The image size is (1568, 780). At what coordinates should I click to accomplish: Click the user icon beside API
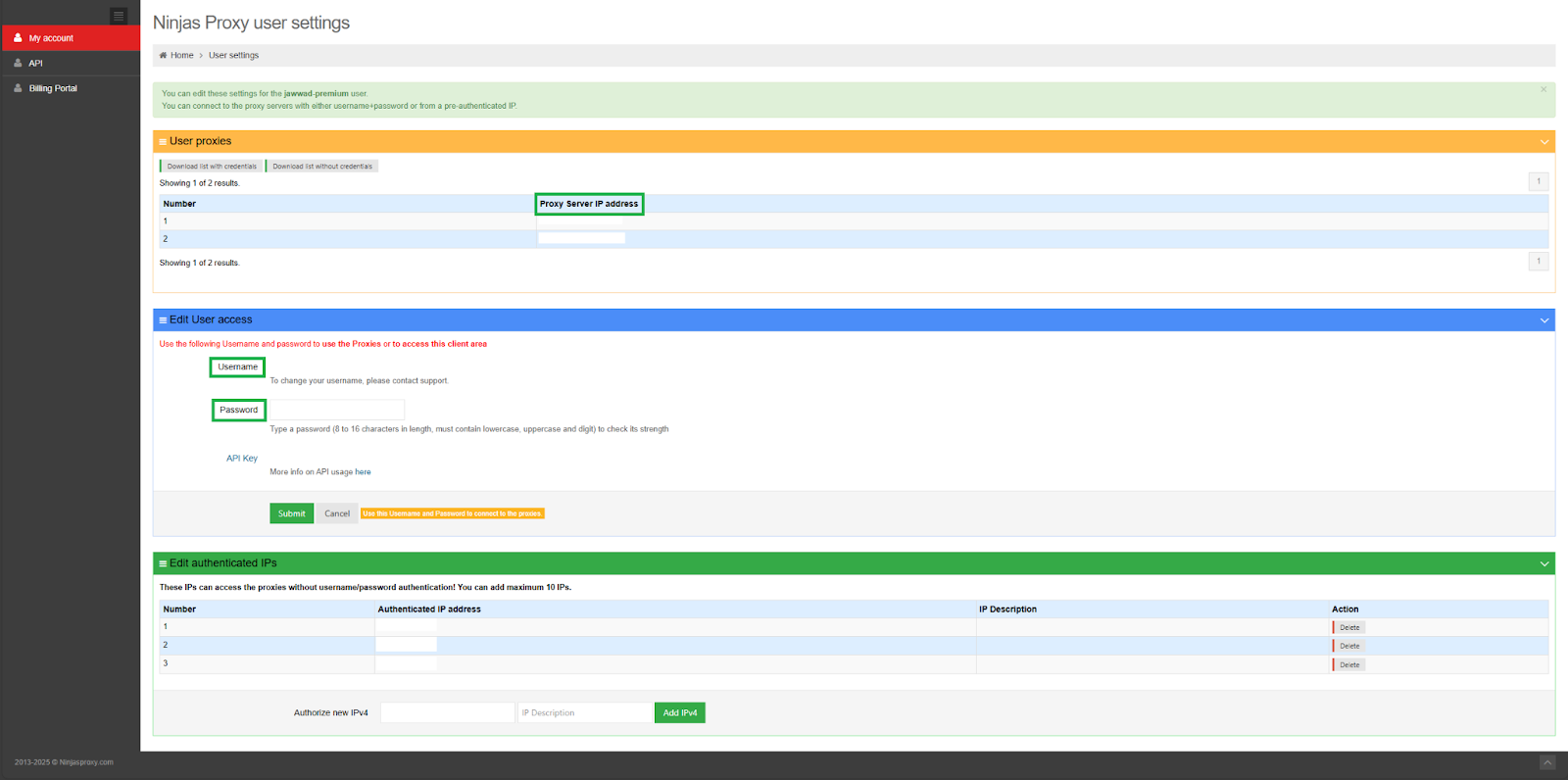coord(18,63)
